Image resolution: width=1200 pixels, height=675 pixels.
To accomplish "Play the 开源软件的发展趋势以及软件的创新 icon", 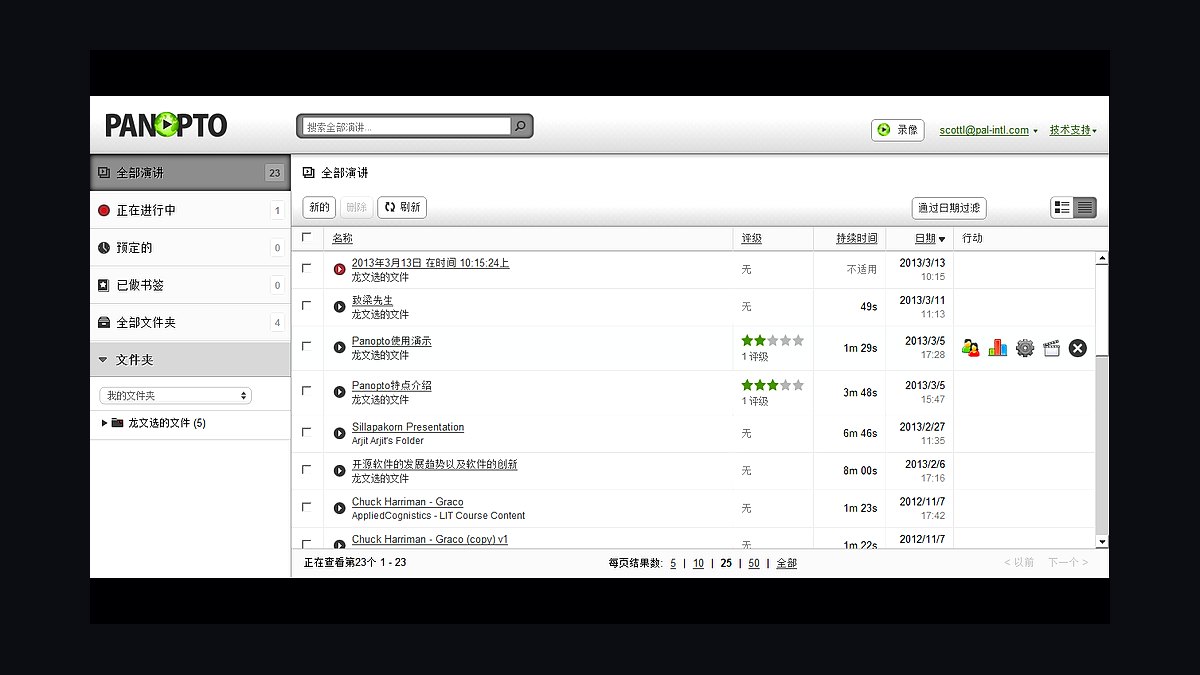I will pos(340,471).
